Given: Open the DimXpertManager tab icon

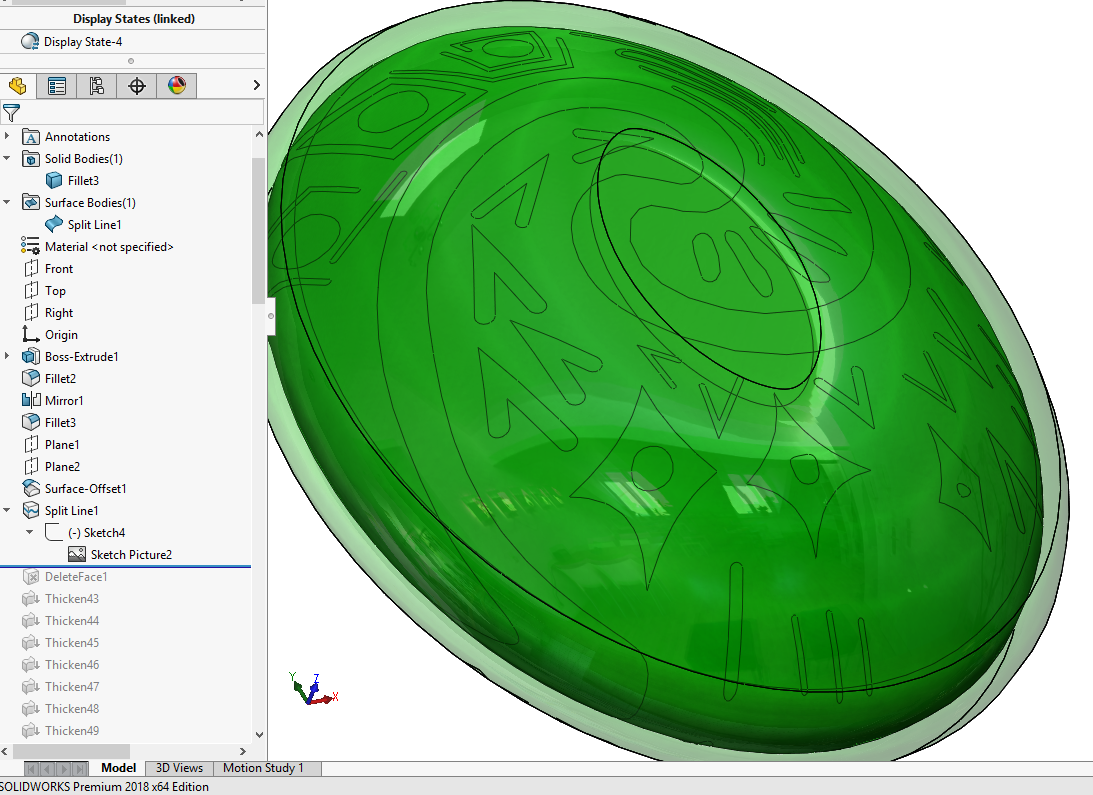Looking at the screenshot, I should tap(137, 86).
